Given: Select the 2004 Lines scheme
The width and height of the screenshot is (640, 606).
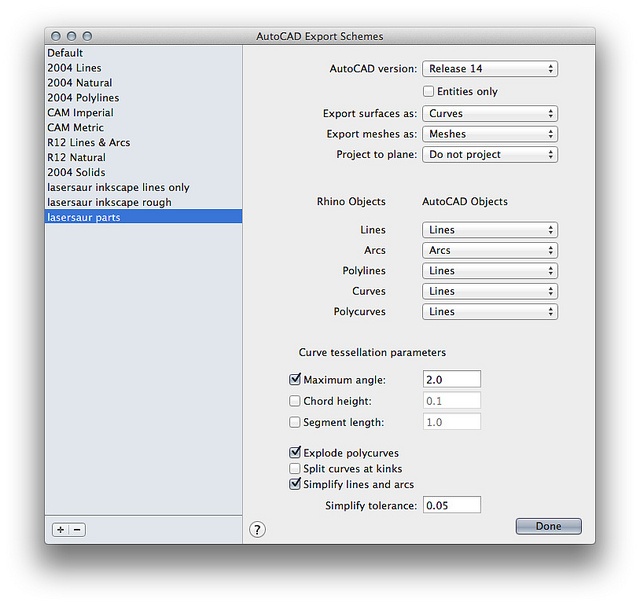Looking at the screenshot, I should (143, 68).
